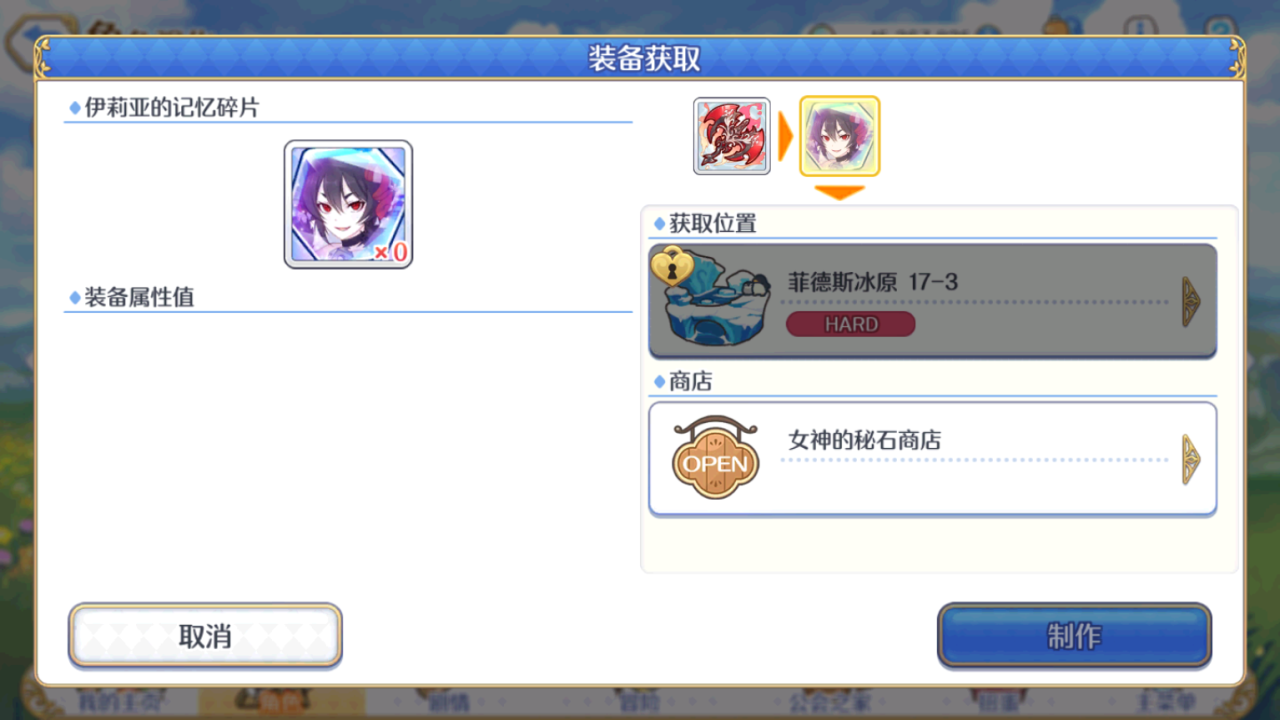Click the blue 制作 craft button
Image resolution: width=1280 pixels, height=720 pixels.
click(x=1074, y=636)
